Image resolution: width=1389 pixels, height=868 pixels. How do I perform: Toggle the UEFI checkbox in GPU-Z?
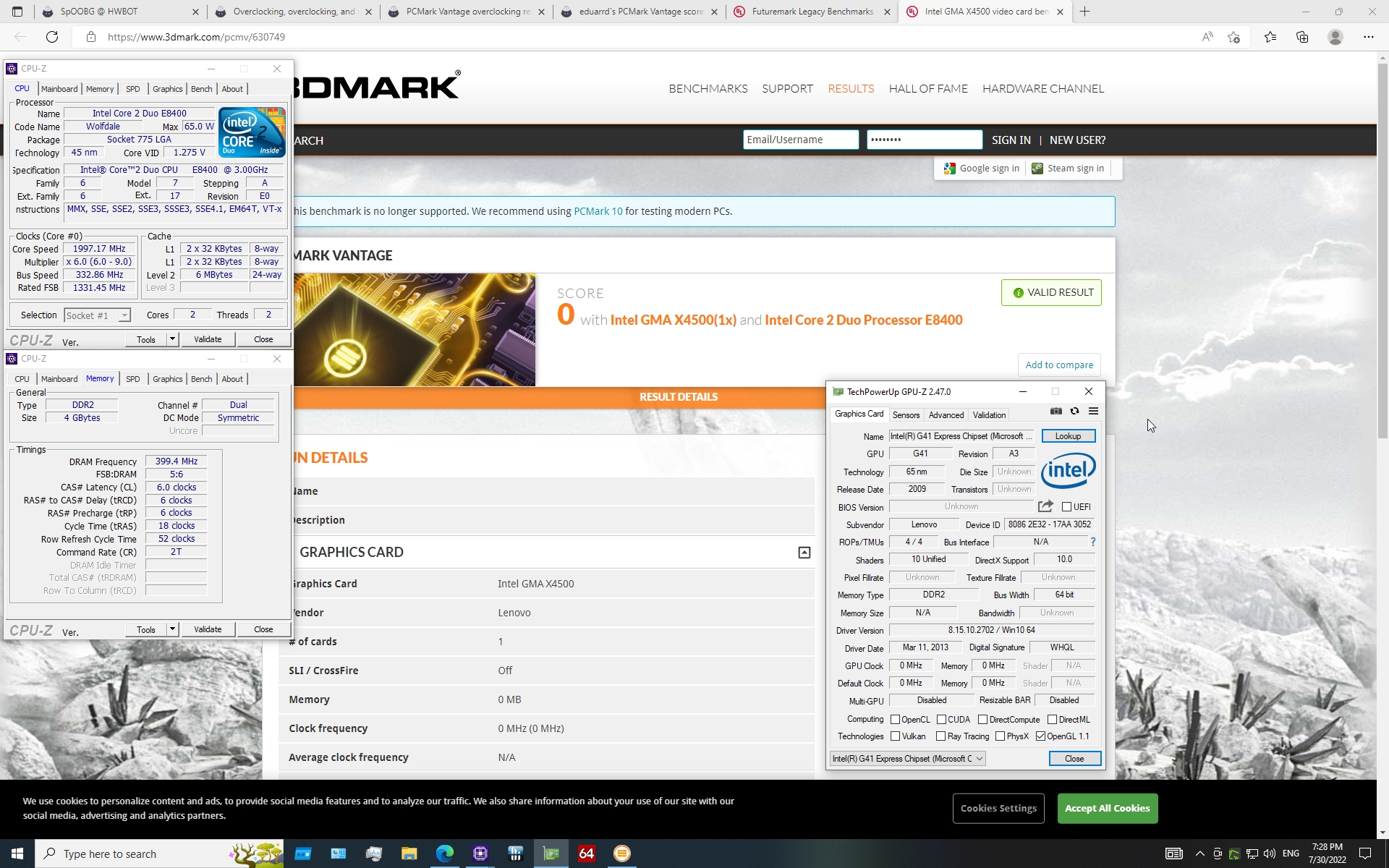1066,507
